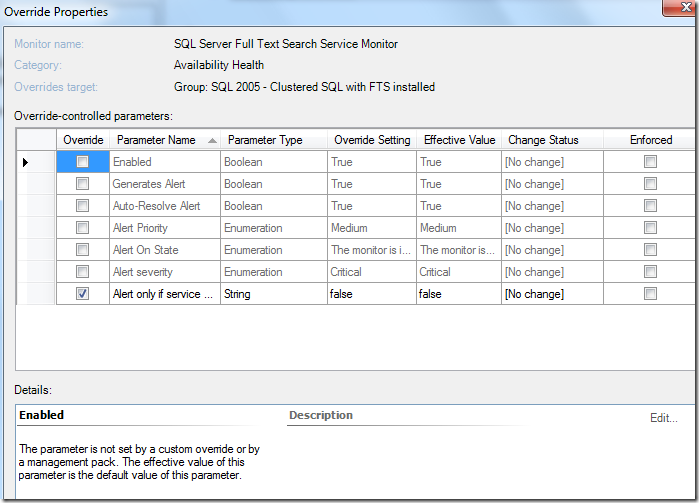Select the 'Alert only if service ...' cell
The height and width of the screenshot is (503, 699).
point(165,294)
